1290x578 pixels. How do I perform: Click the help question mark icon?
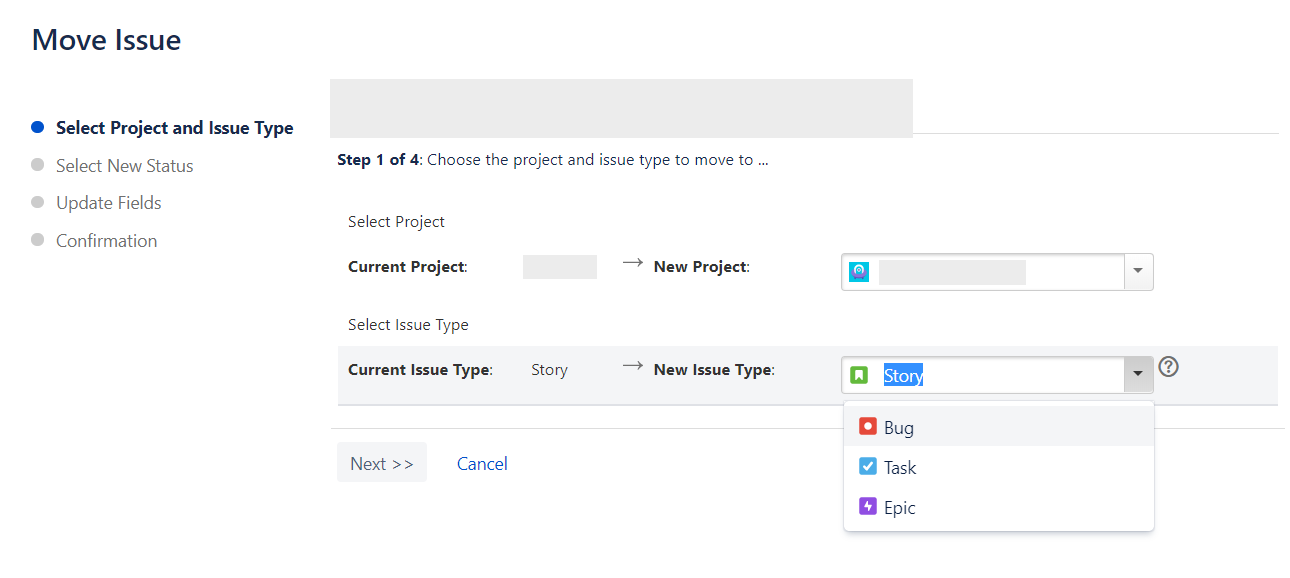(1168, 367)
